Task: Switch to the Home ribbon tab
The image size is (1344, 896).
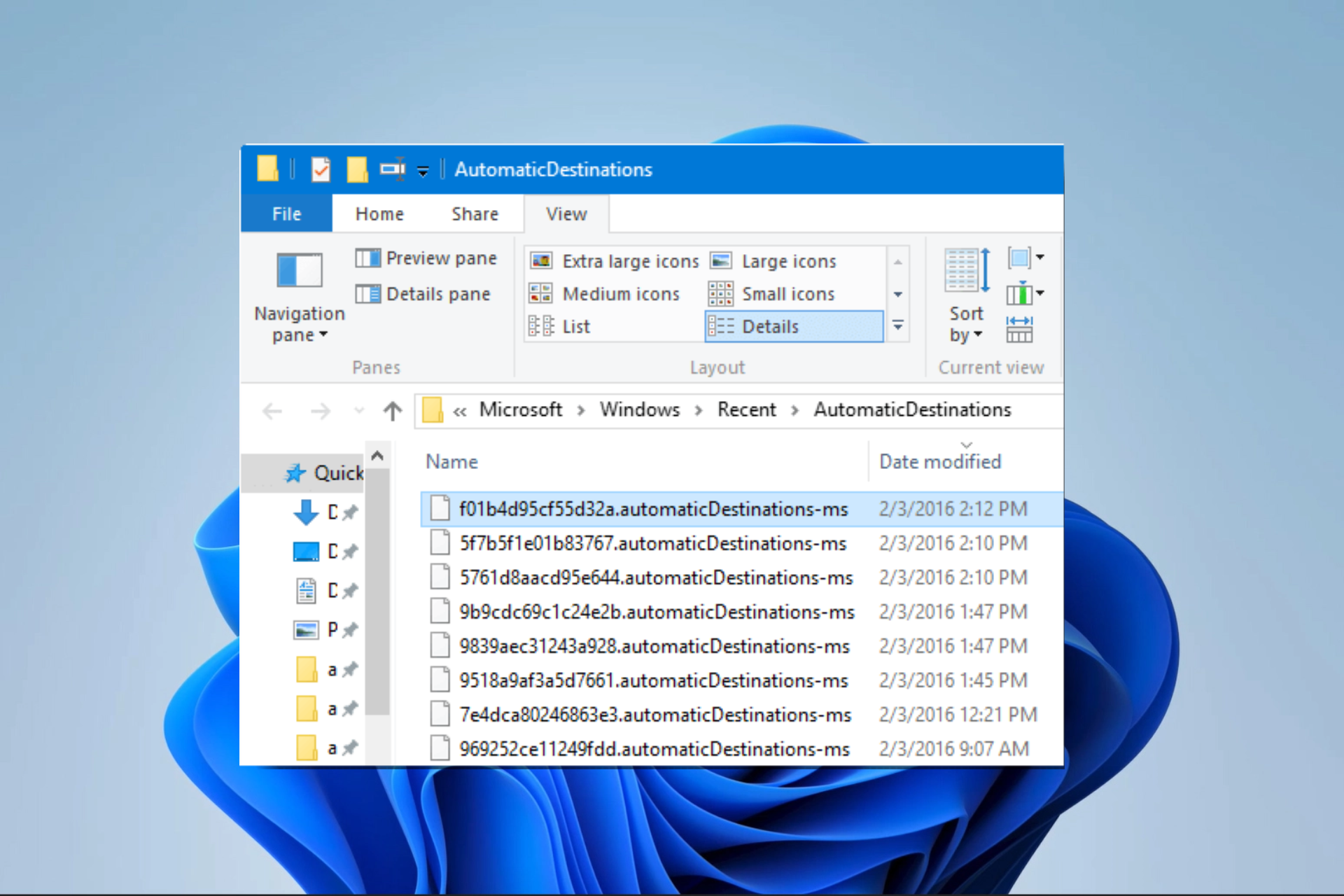Action: (x=379, y=213)
